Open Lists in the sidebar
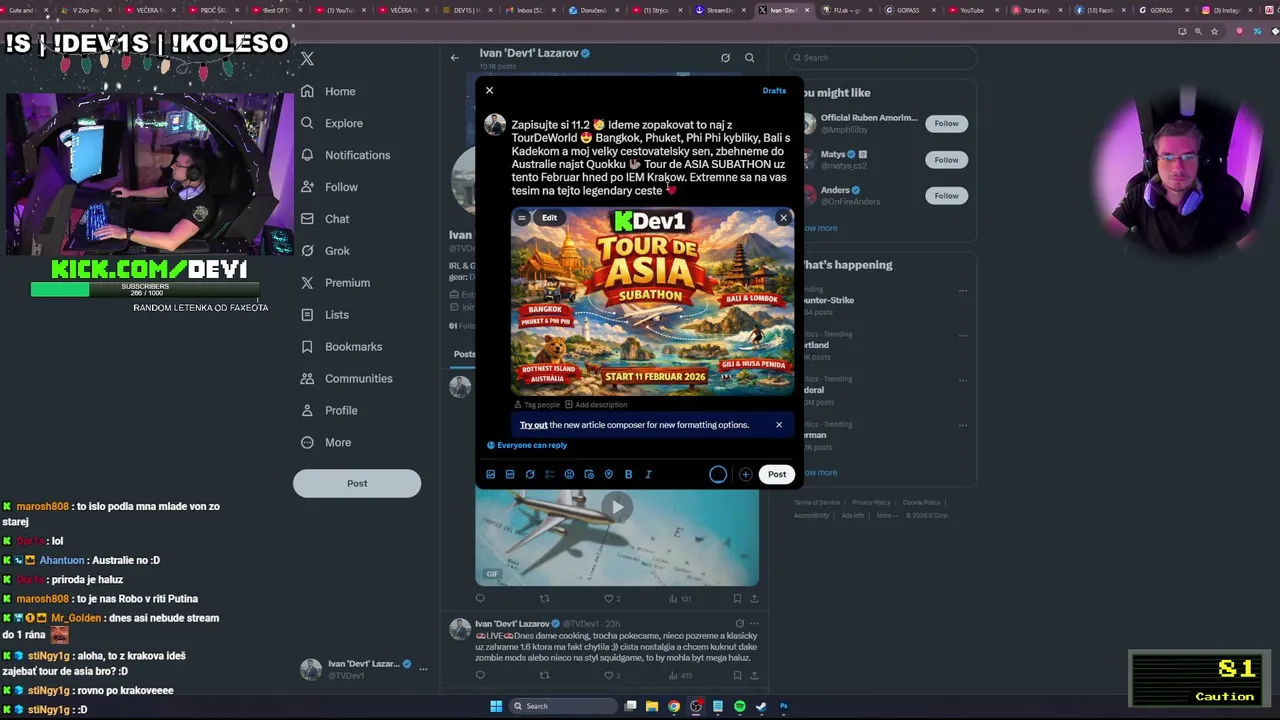Screen dimensions: 1280x720 tap(324, 315)
